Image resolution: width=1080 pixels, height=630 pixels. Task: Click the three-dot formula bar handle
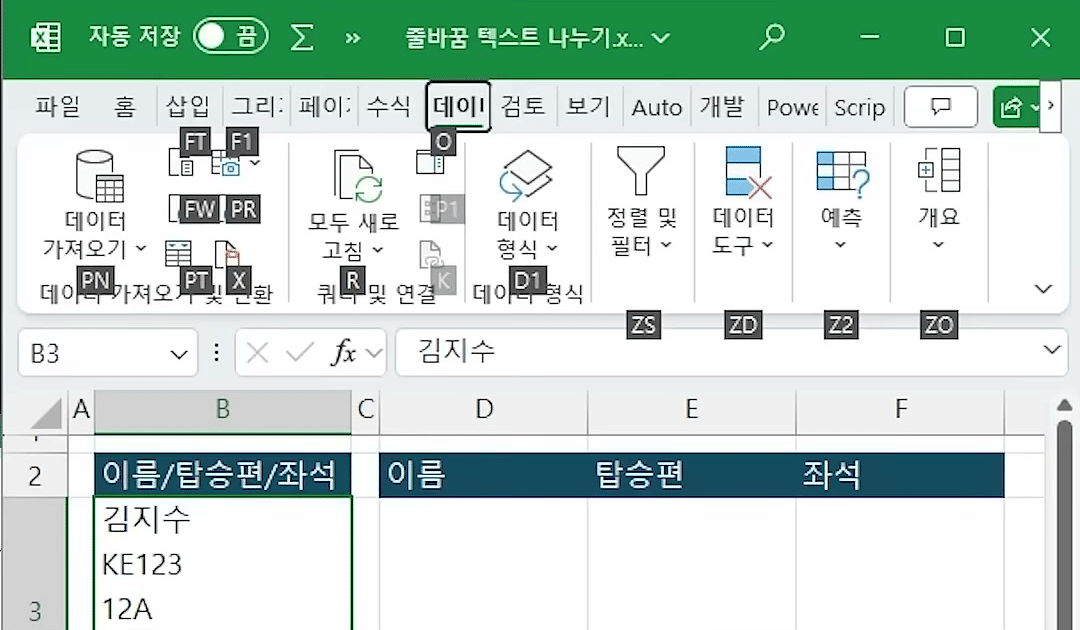(x=216, y=353)
